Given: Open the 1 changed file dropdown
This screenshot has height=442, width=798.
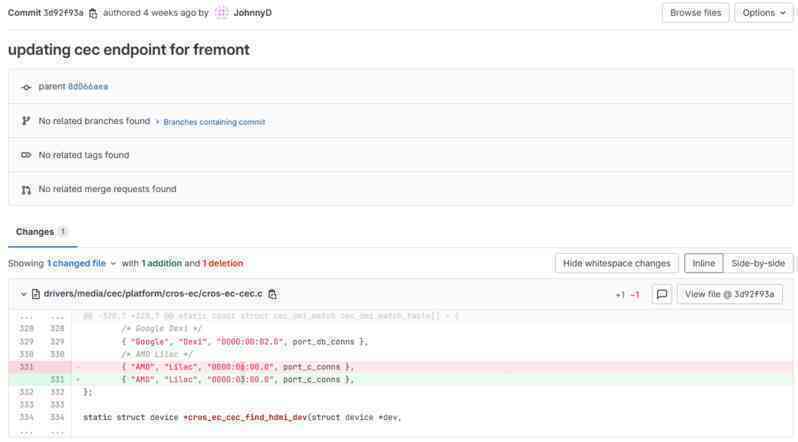Looking at the screenshot, I should click(81, 263).
